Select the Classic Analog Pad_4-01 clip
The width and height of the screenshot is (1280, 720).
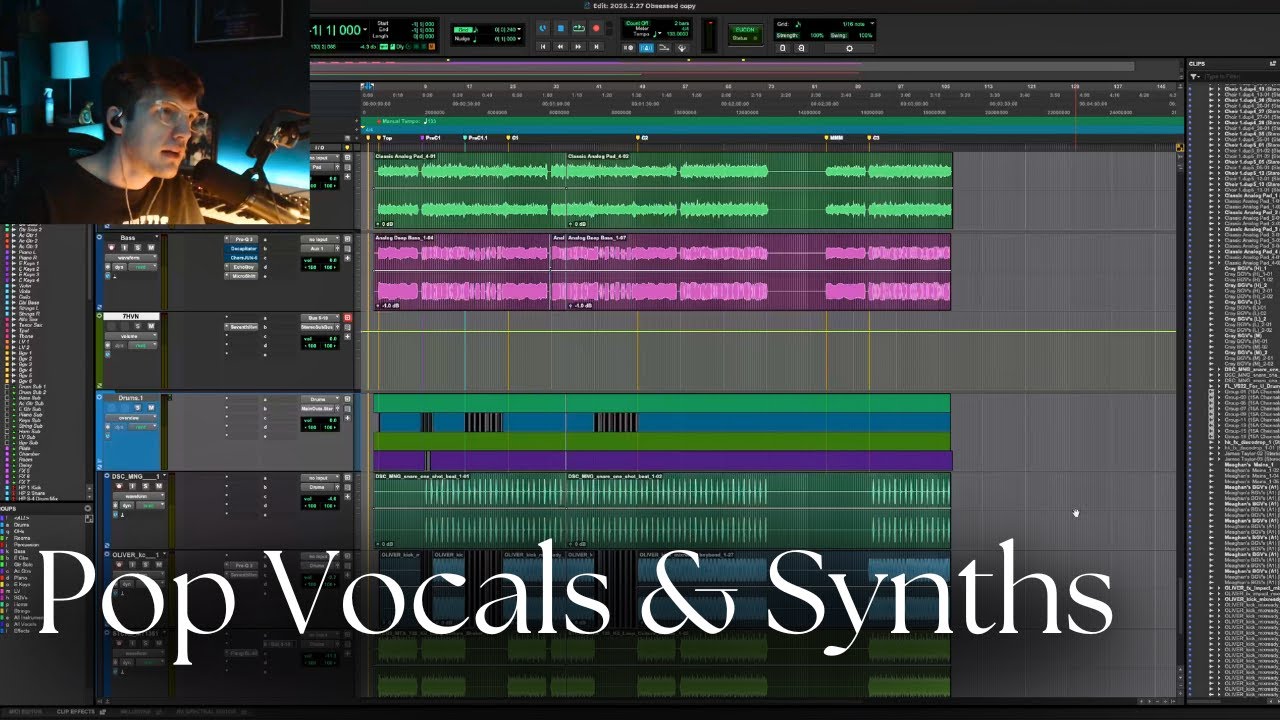470,190
